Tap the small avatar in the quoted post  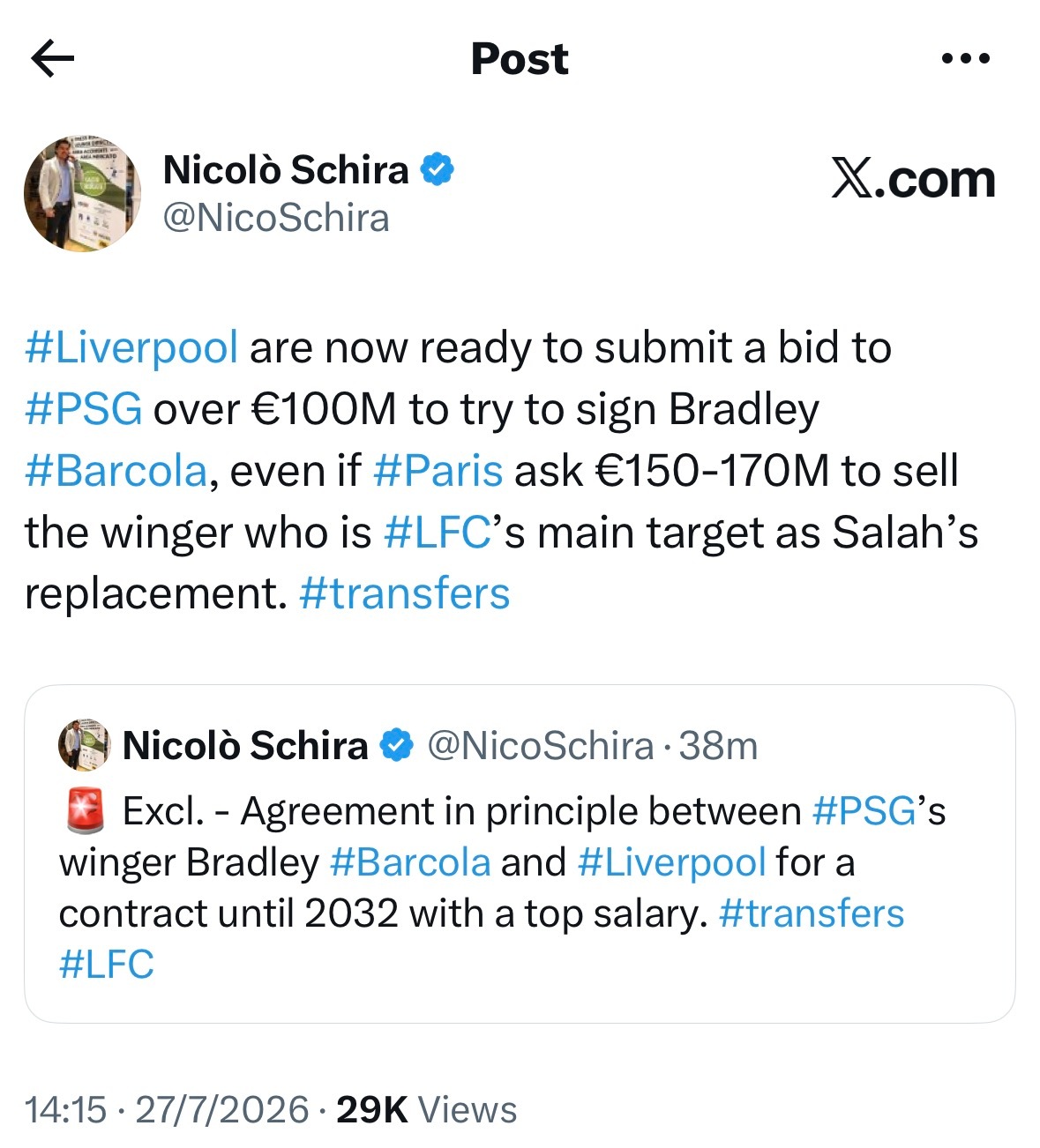pos(85,745)
